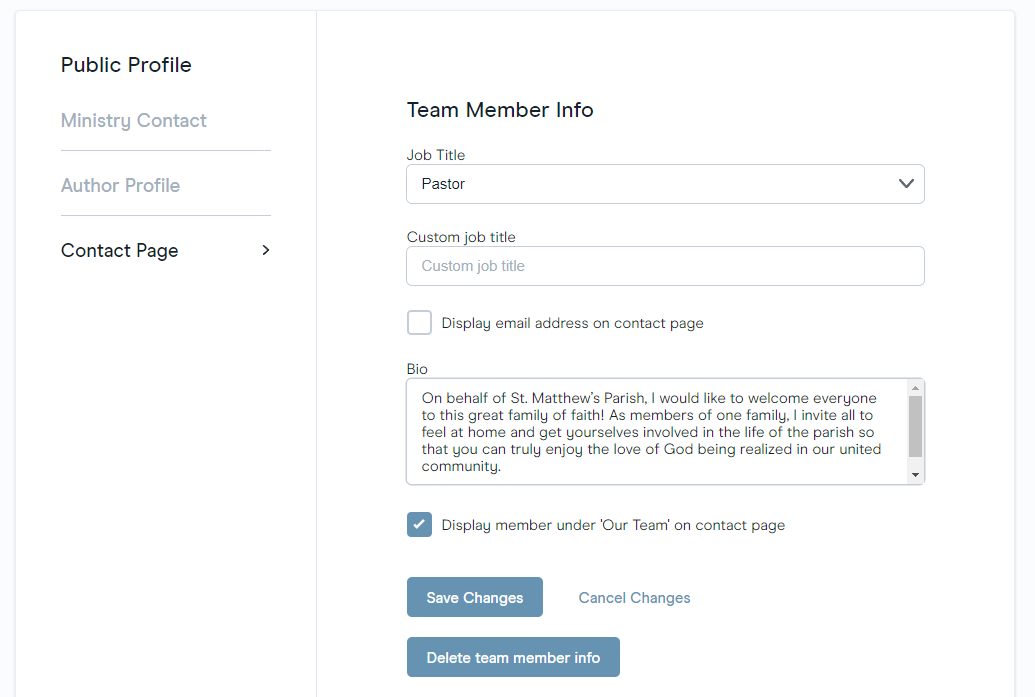Click the Team Member Info heading
Viewport: 1035px width, 697px height.
(500, 110)
